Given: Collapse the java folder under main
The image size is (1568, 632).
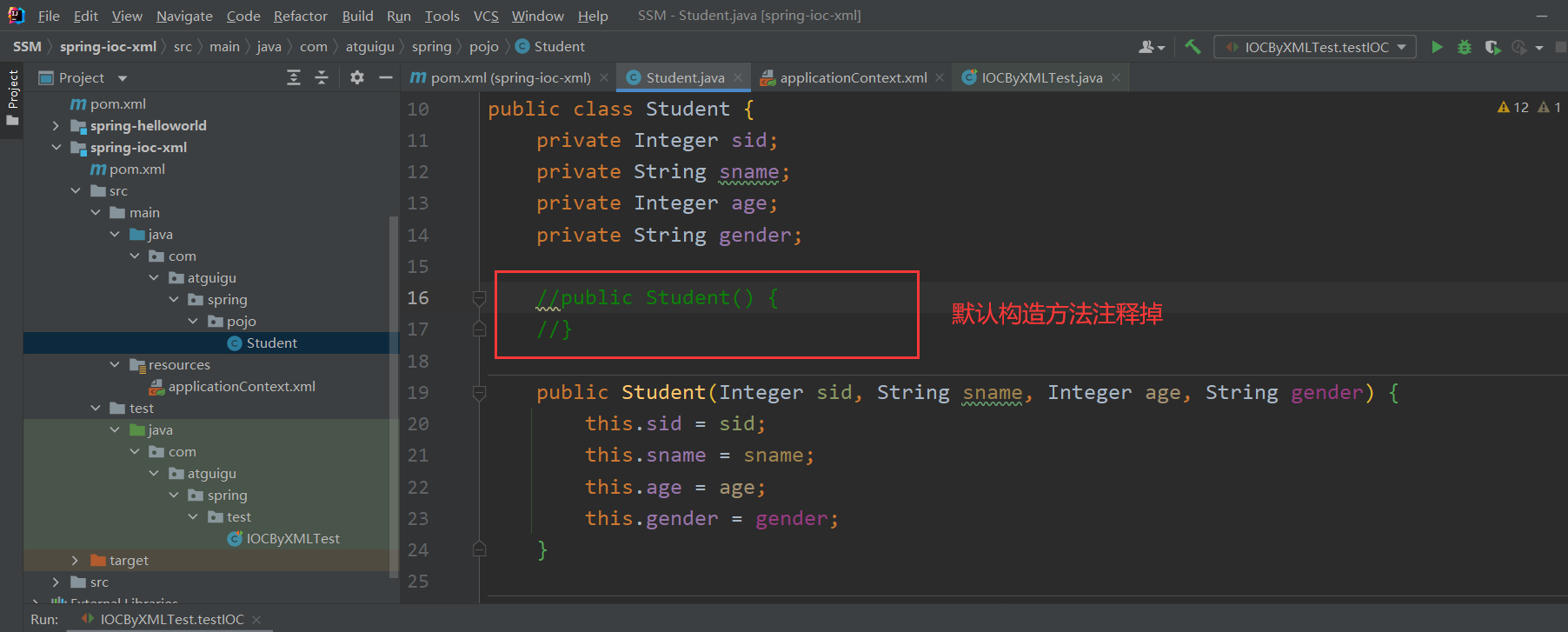Looking at the screenshot, I should pos(115,235).
